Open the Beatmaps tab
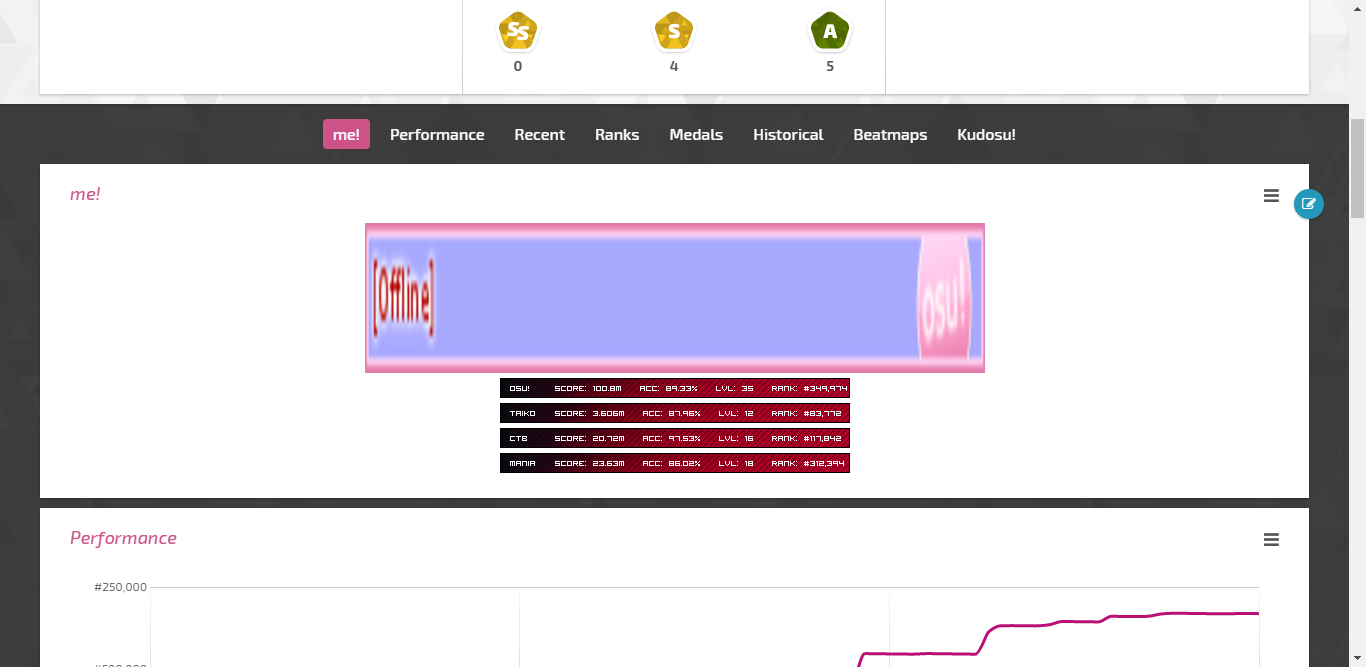1366x667 pixels. [890, 134]
